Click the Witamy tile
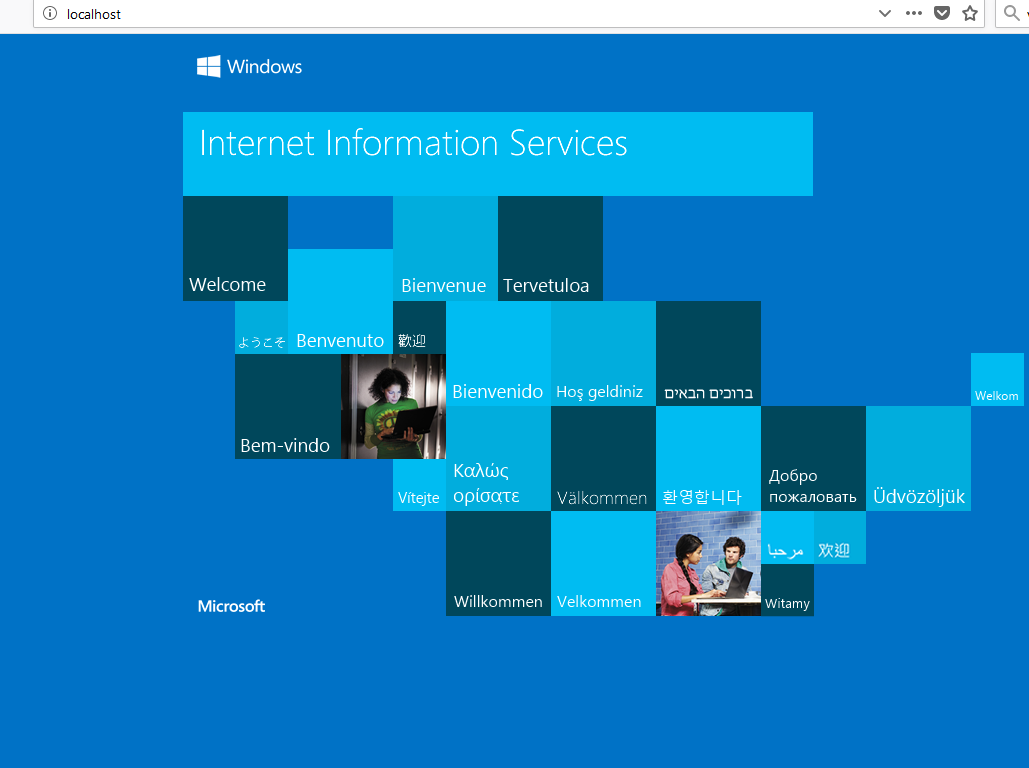The height and width of the screenshot is (768, 1029). point(787,589)
